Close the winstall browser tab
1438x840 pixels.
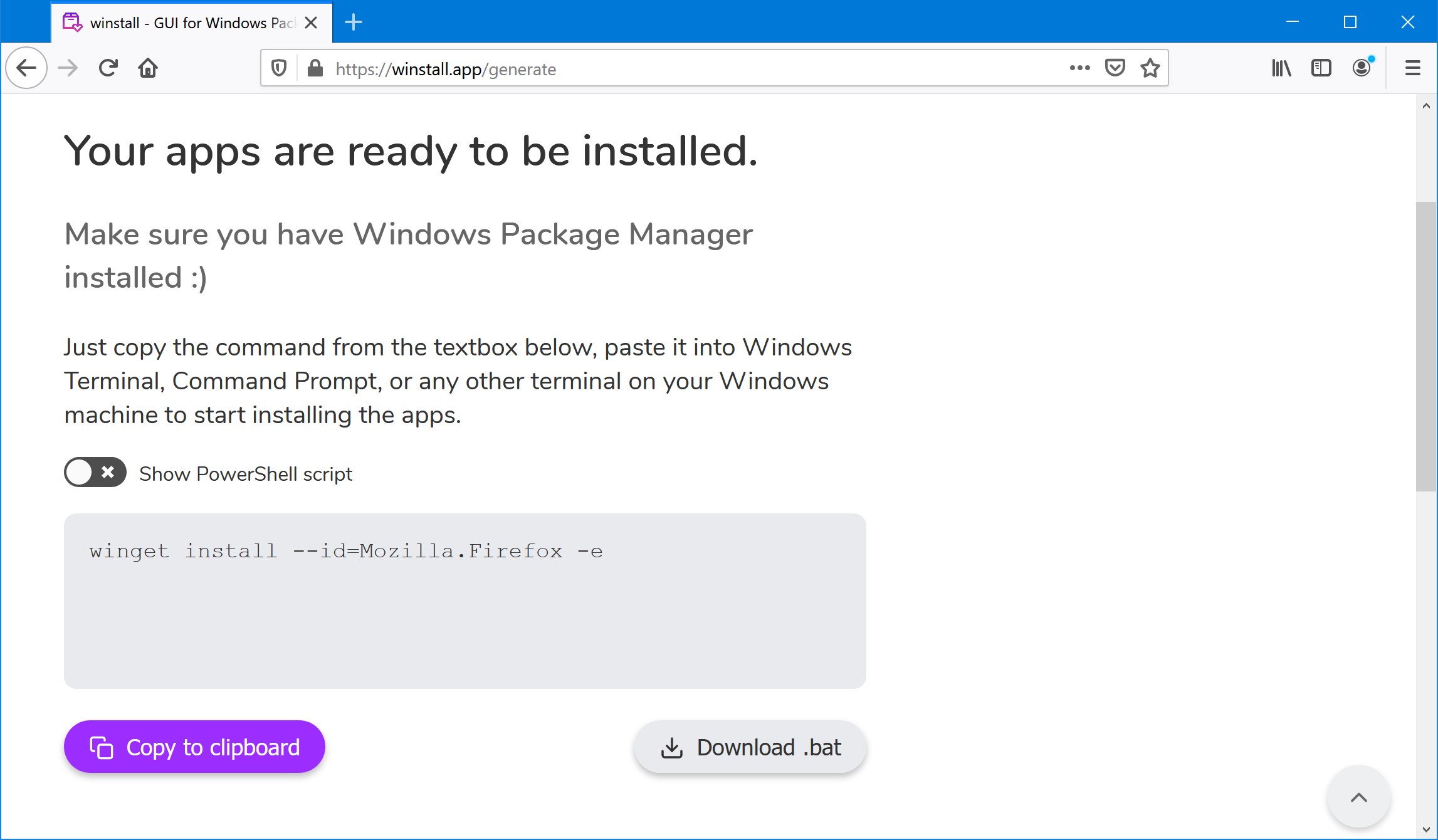coord(311,23)
